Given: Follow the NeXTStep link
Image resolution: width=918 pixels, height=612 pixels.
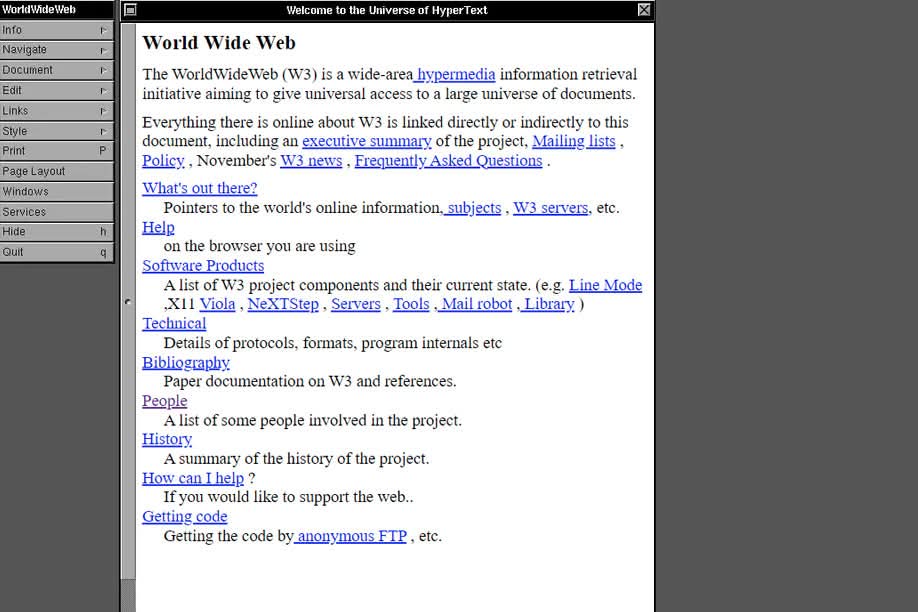Looking at the screenshot, I should [283, 304].
